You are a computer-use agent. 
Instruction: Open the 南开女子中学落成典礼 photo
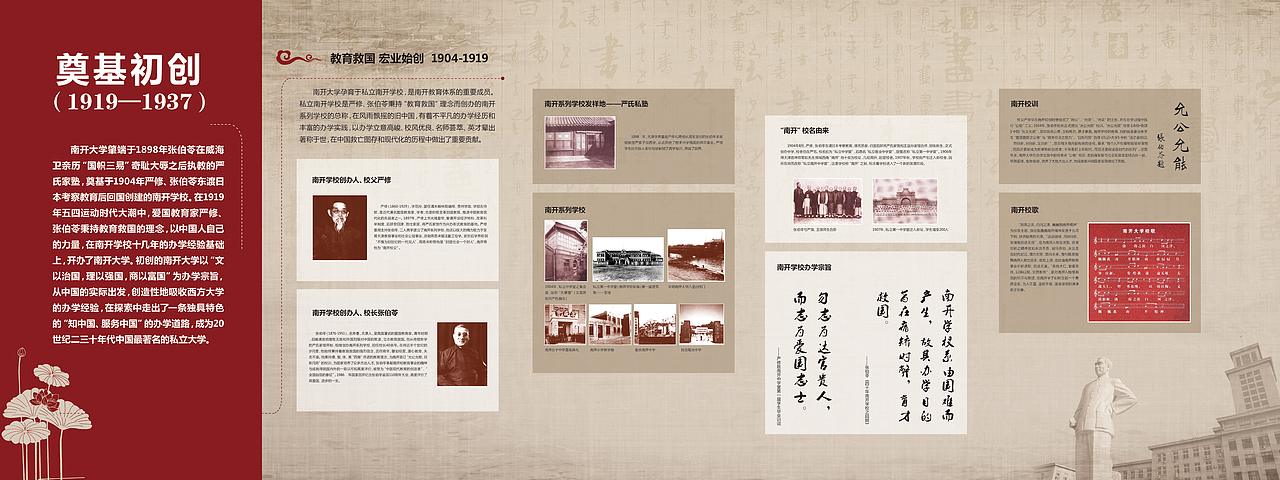(x=565, y=325)
